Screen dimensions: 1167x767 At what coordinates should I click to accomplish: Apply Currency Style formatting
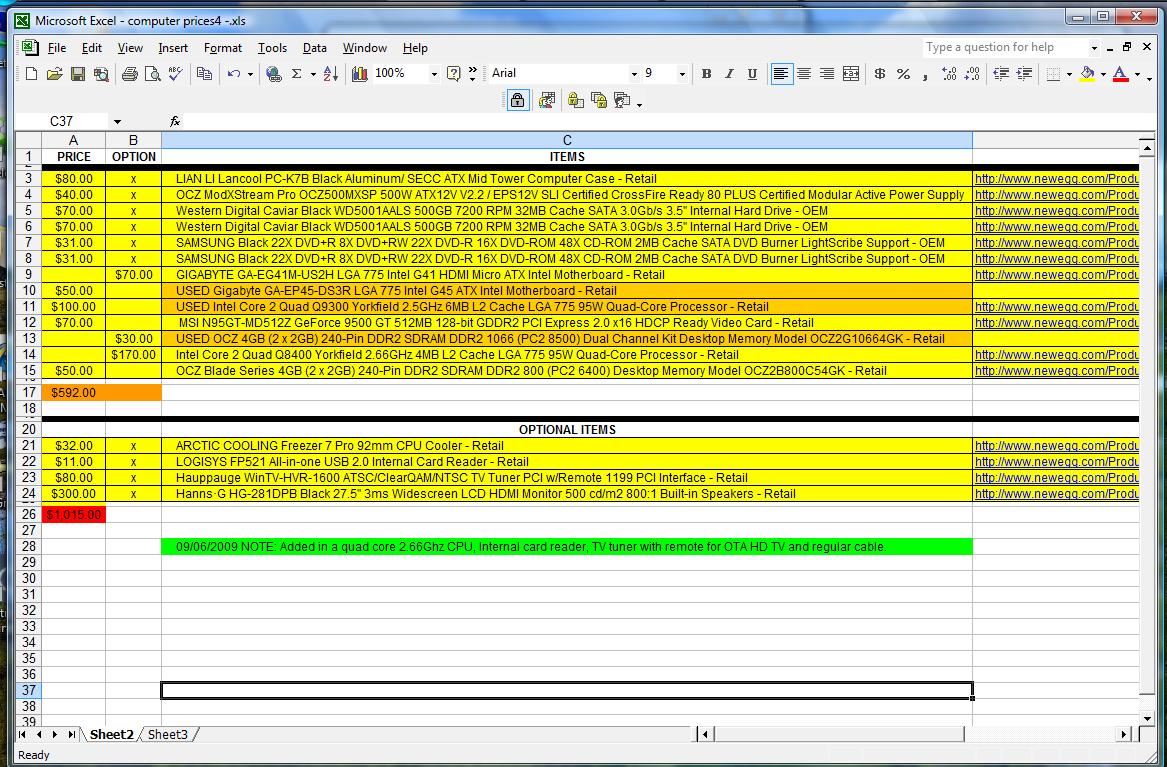(x=880, y=74)
